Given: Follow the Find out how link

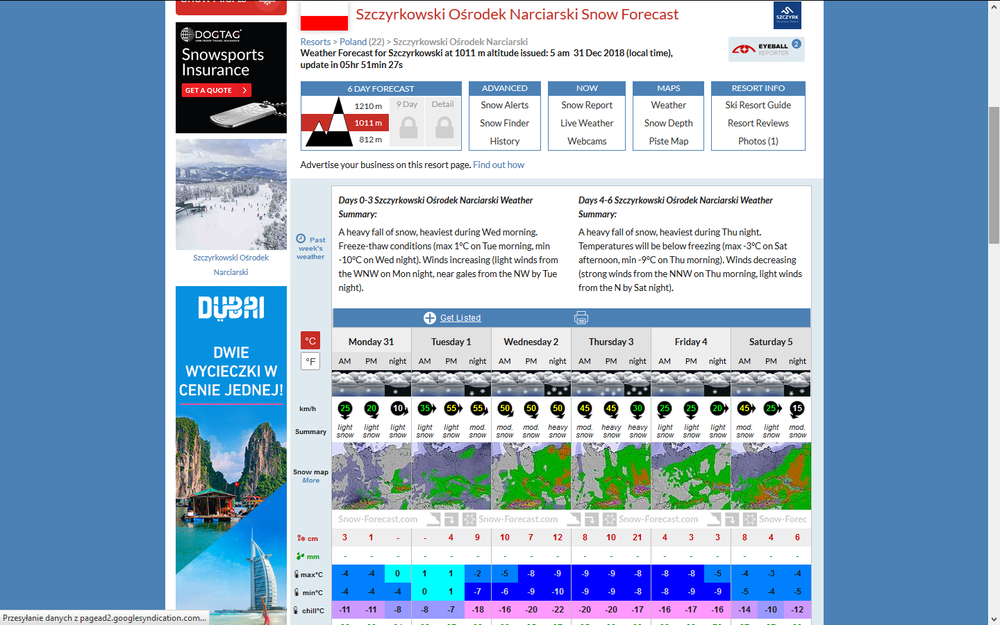Looking at the screenshot, I should [x=498, y=165].
